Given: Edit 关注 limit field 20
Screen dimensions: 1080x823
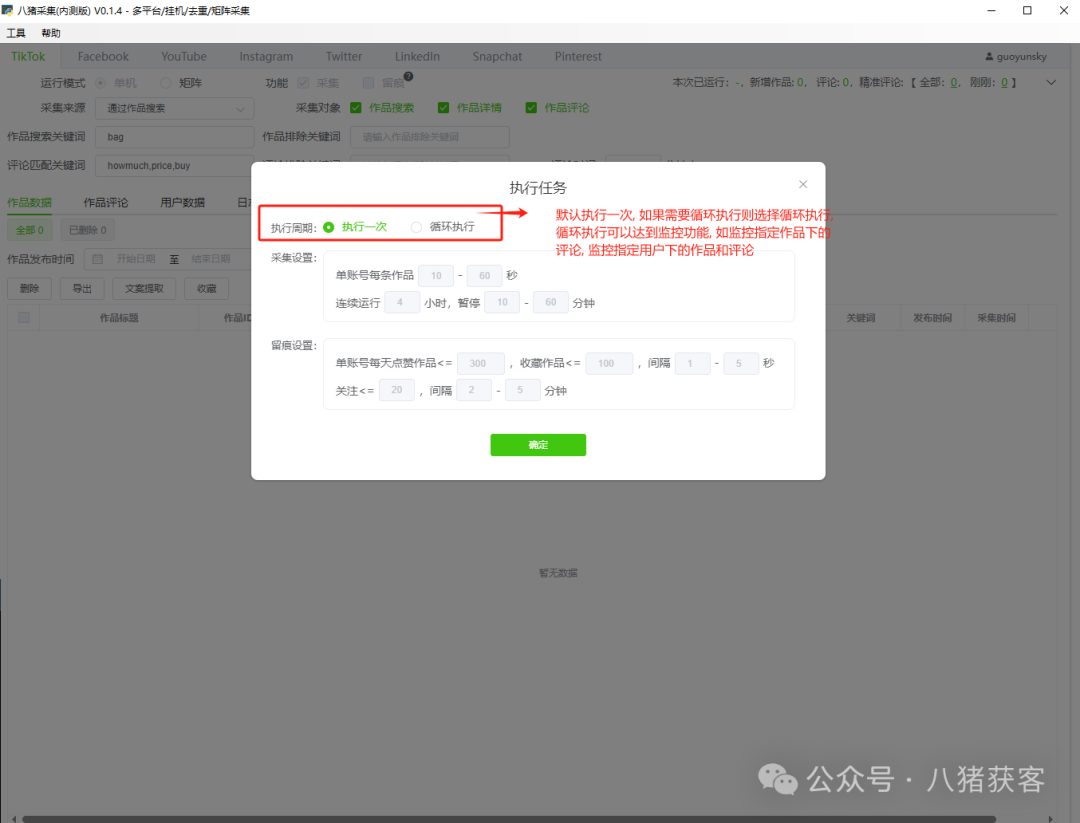Looking at the screenshot, I should [397, 390].
